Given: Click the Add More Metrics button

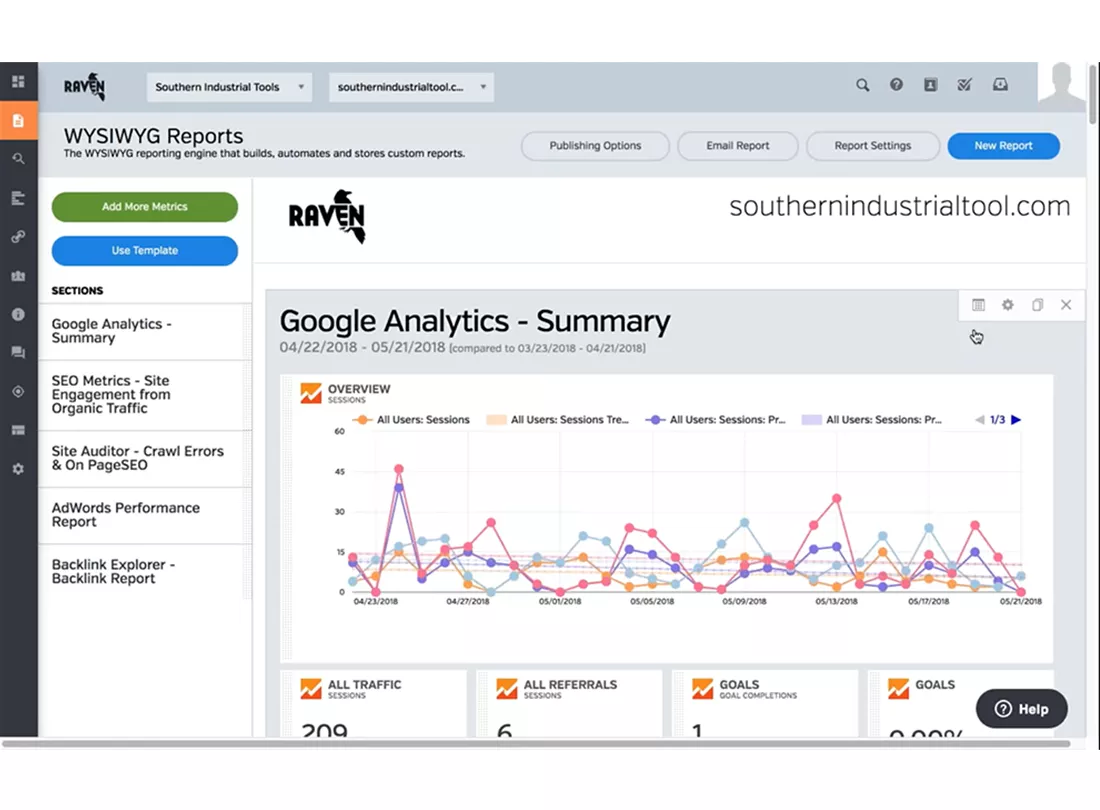Looking at the screenshot, I should (145, 207).
